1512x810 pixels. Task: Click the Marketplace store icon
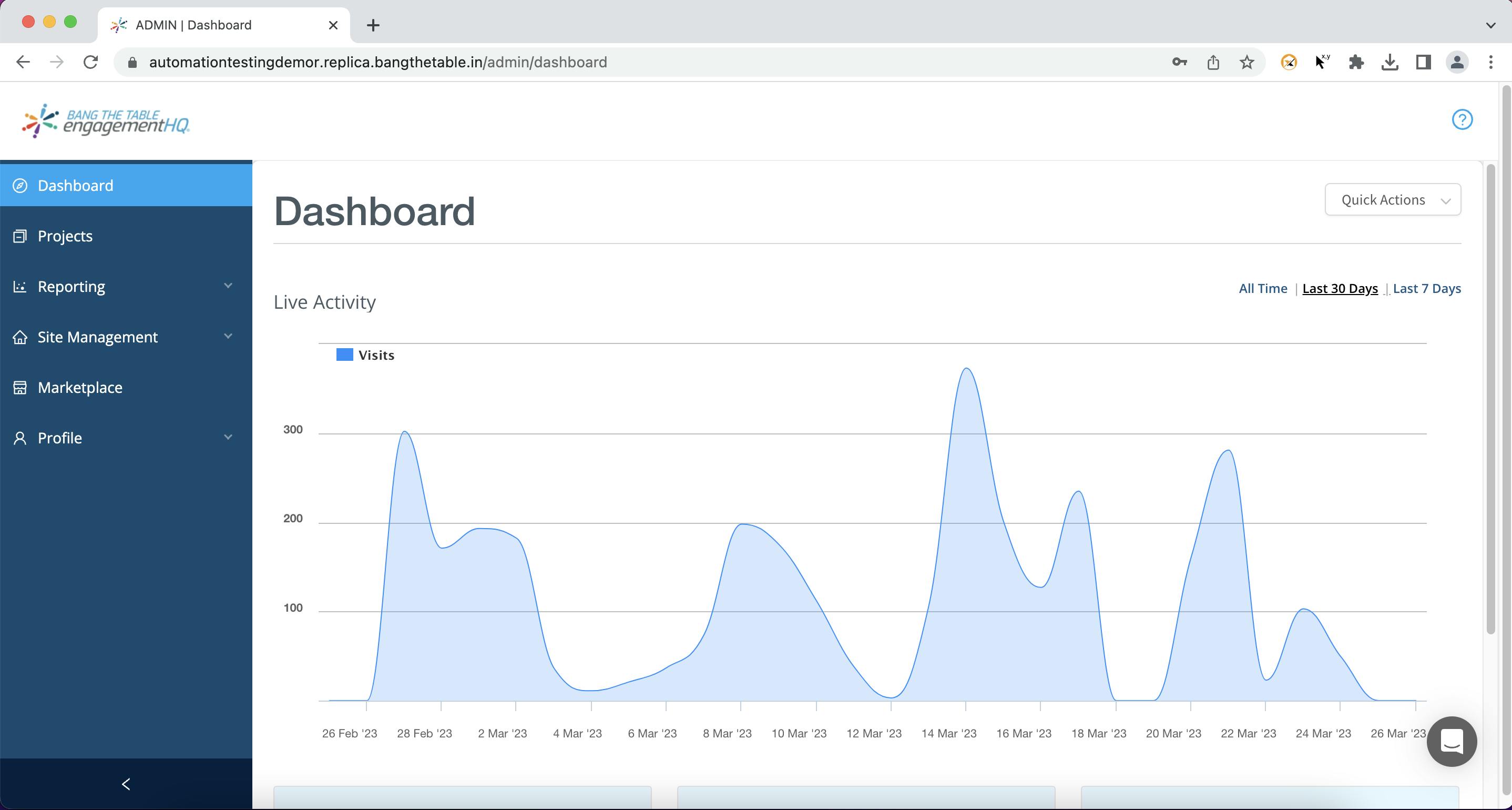pyautogui.click(x=20, y=388)
